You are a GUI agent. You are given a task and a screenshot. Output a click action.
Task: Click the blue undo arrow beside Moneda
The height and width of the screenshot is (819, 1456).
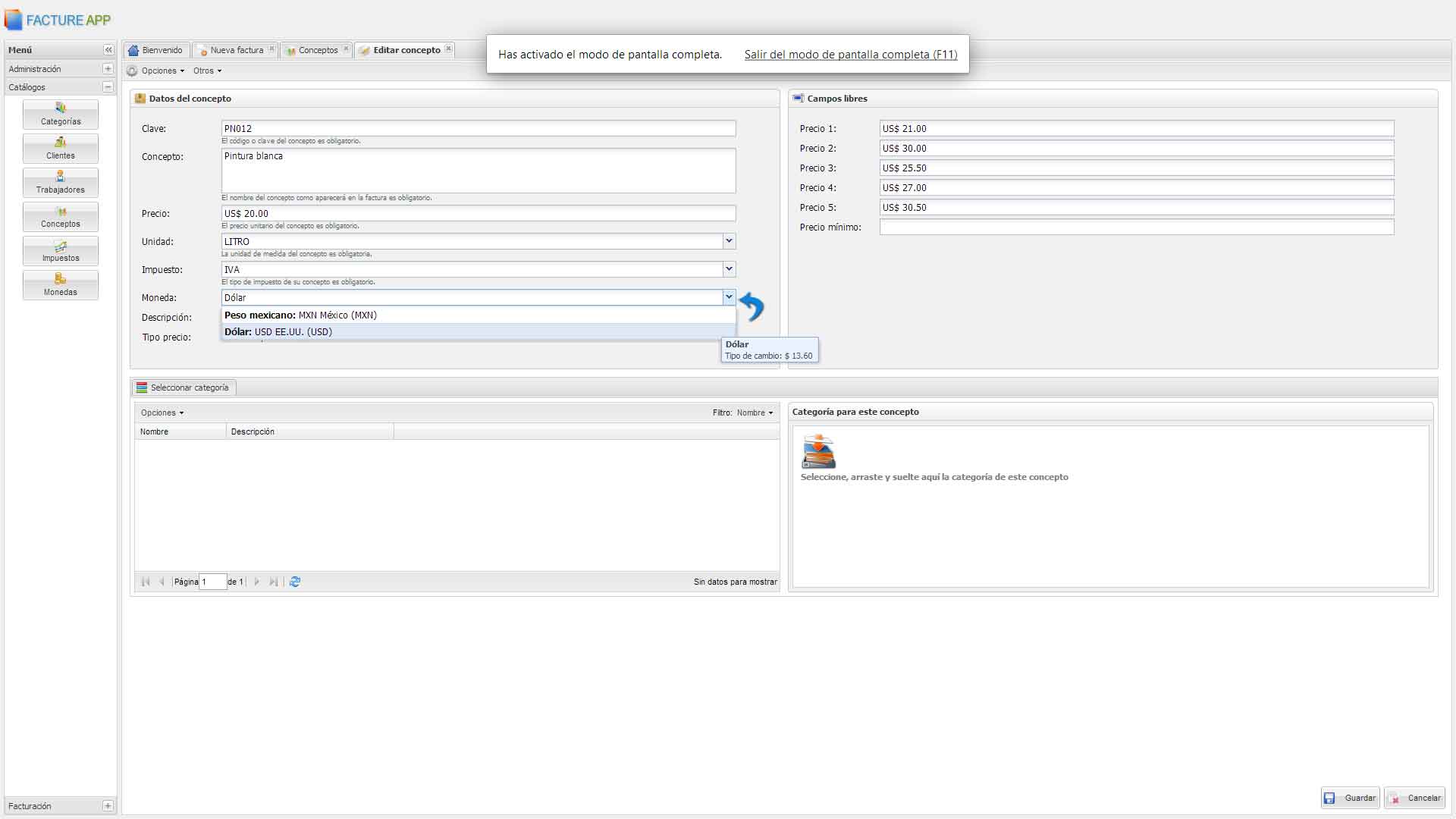(752, 306)
